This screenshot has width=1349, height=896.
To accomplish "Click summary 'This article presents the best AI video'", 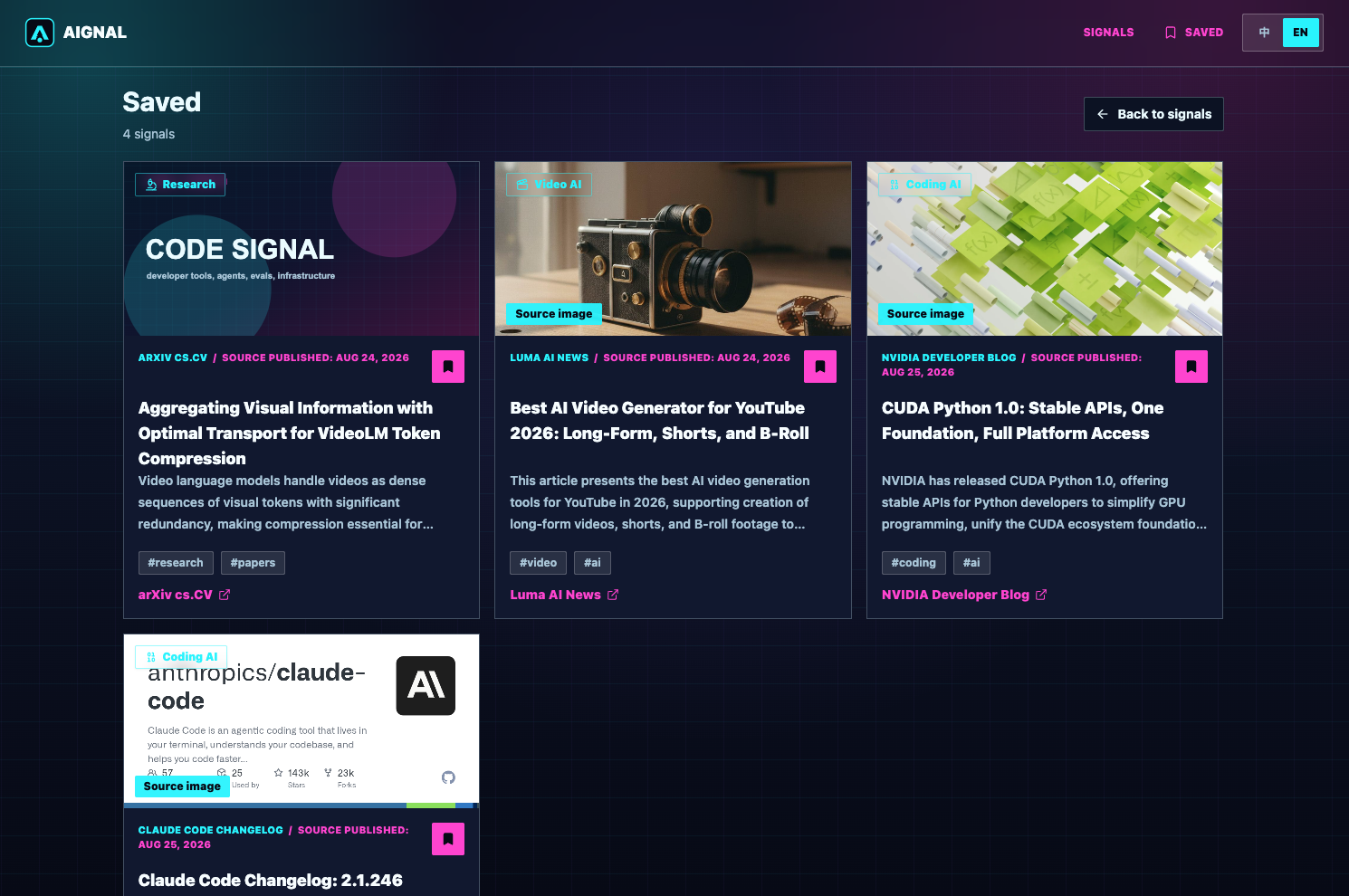I will click(x=660, y=502).
